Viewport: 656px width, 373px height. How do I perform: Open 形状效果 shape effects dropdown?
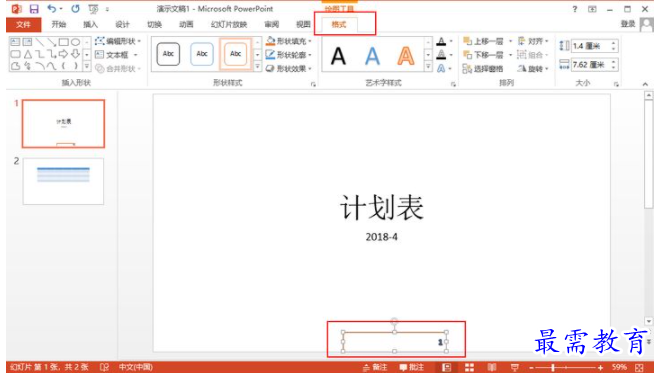pyautogui.click(x=289, y=69)
